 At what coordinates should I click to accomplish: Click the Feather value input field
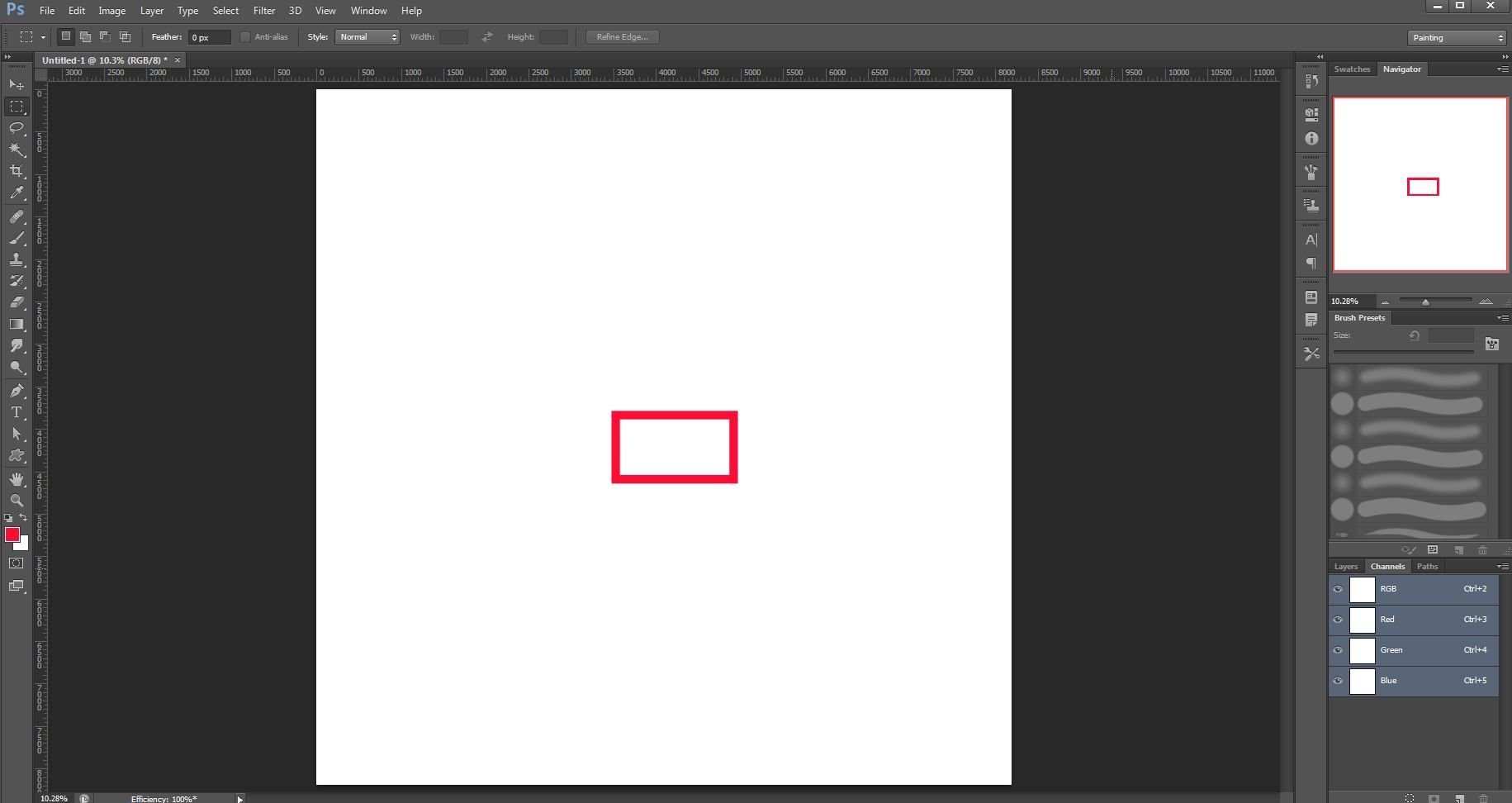pos(210,37)
